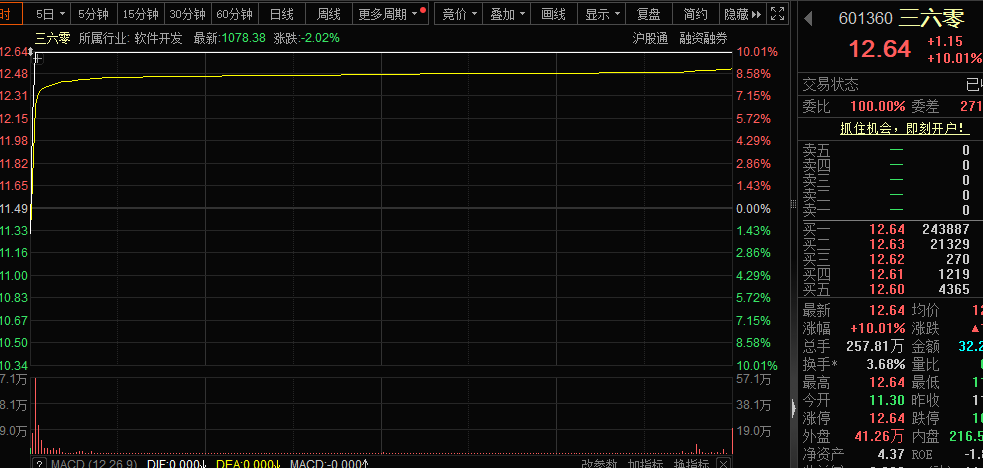Click the side panel collapse handle arrow
The height and width of the screenshot is (468, 983).
[795, 409]
